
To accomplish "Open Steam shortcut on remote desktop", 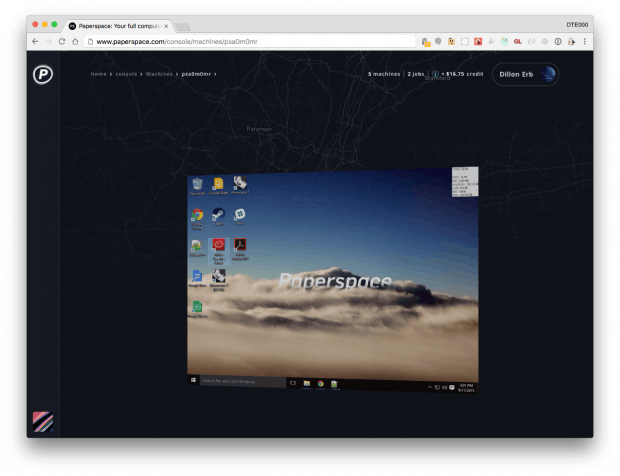I will [x=218, y=217].
